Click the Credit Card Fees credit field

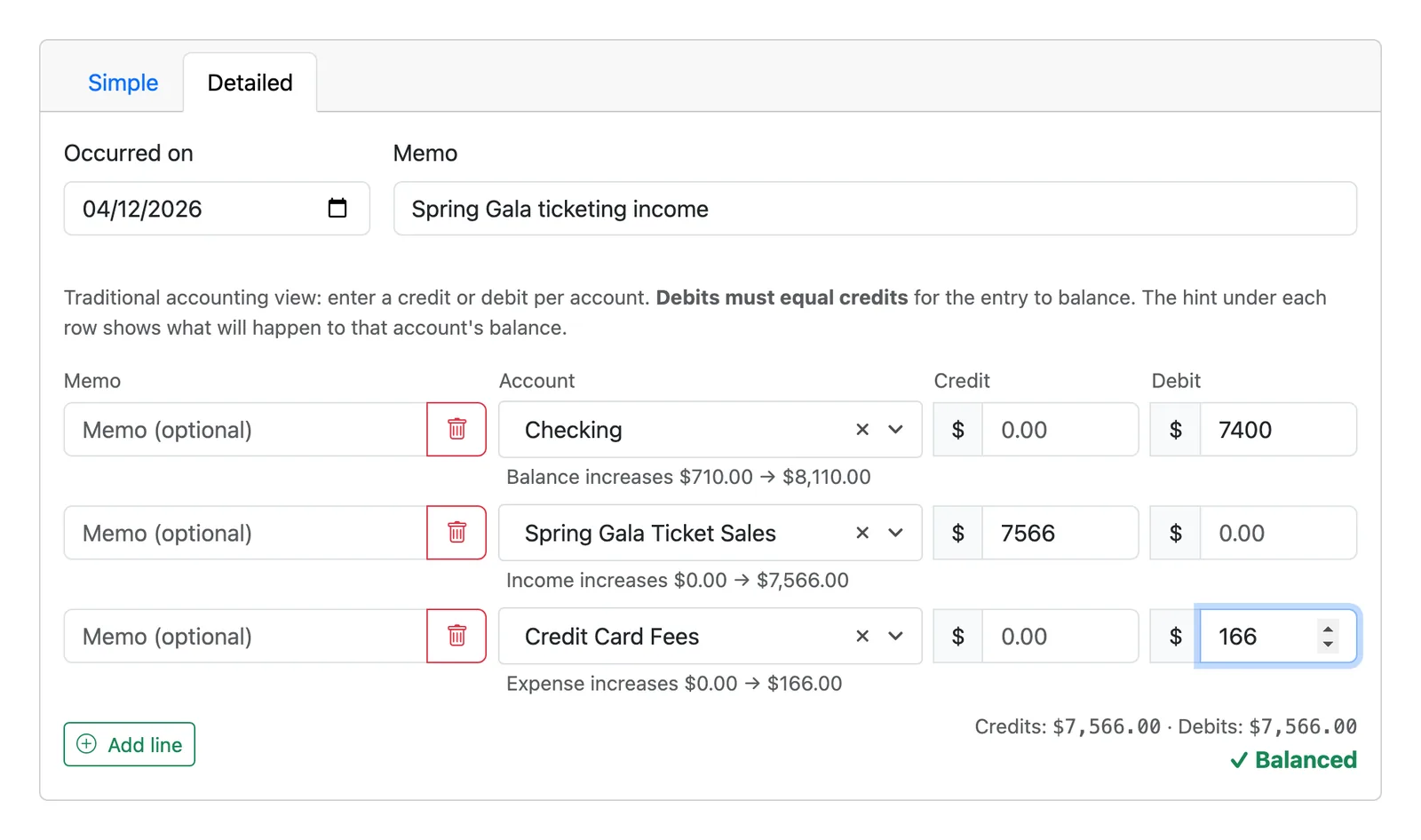click(x=1060, y=636)
